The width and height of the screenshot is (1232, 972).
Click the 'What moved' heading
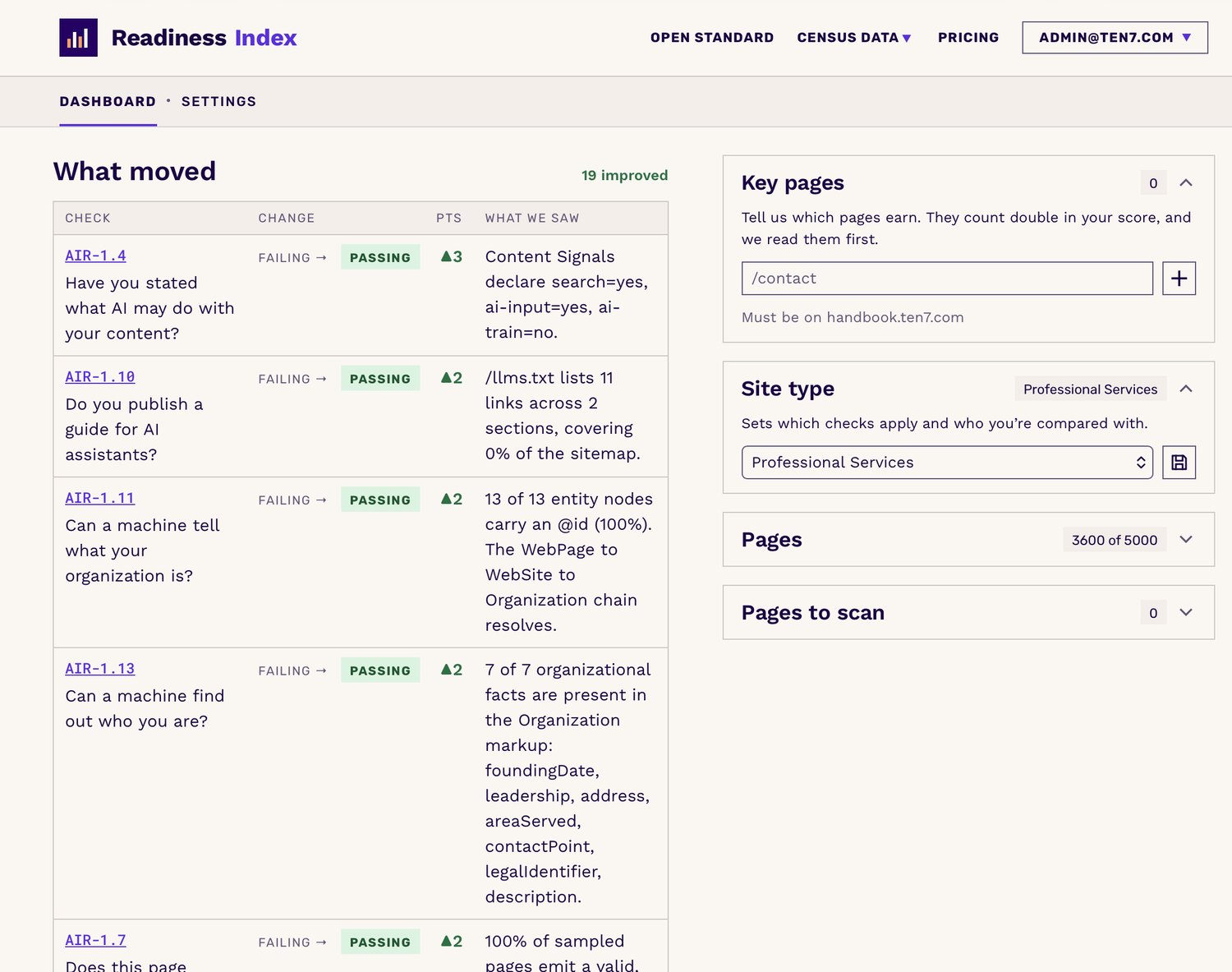pos(135,171)
